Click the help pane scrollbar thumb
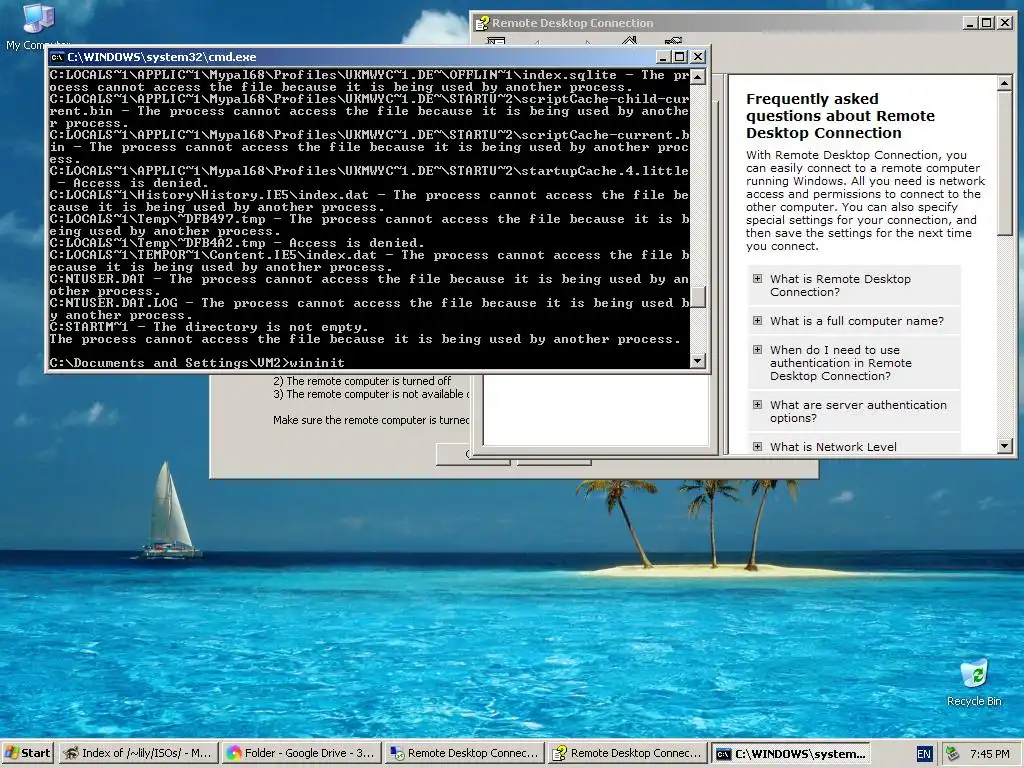1024x768 pixels. [x=1004, y=163]
